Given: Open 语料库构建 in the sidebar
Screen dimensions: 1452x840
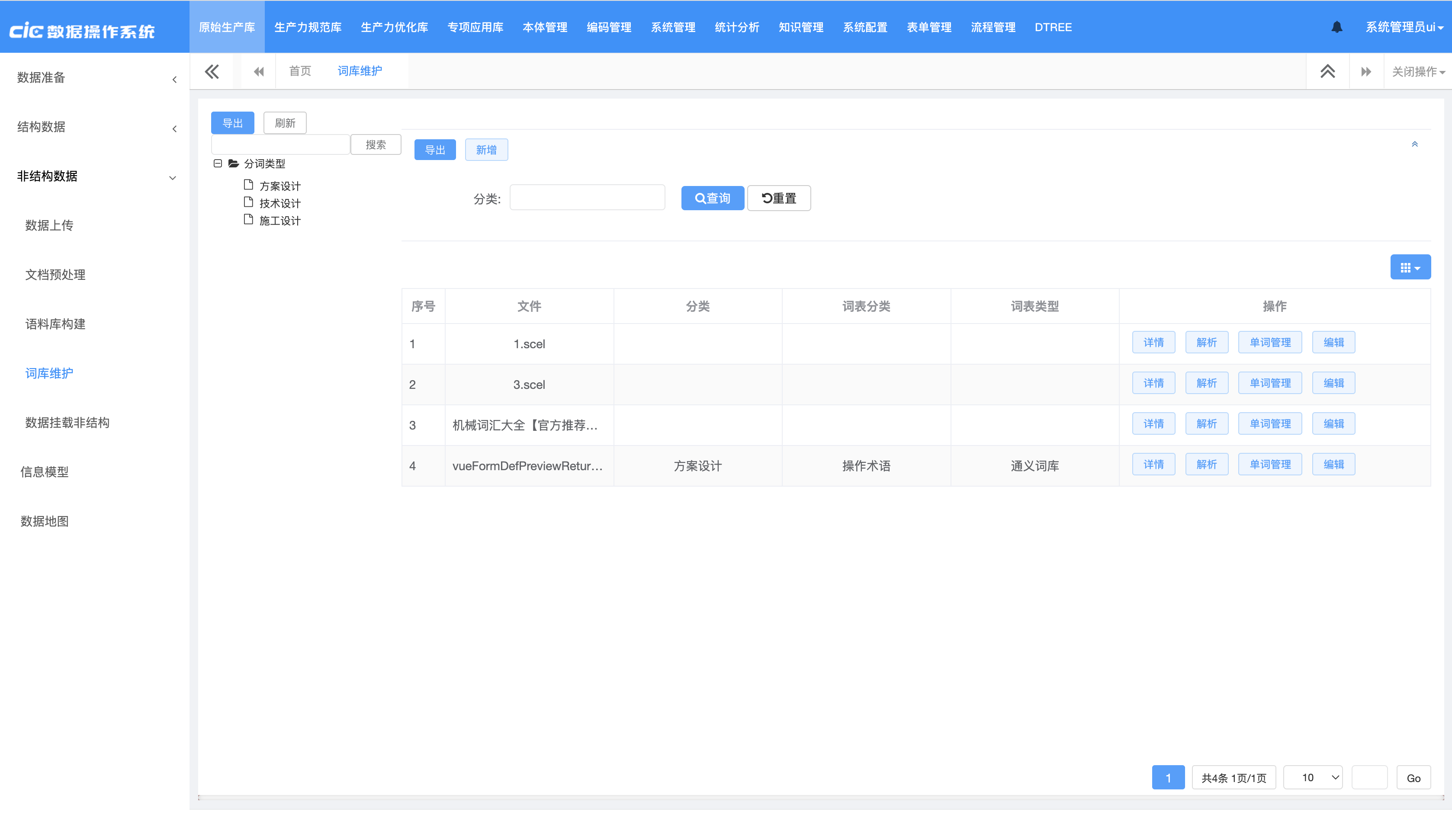Looking at the screenshot, I should coord(55,324).
